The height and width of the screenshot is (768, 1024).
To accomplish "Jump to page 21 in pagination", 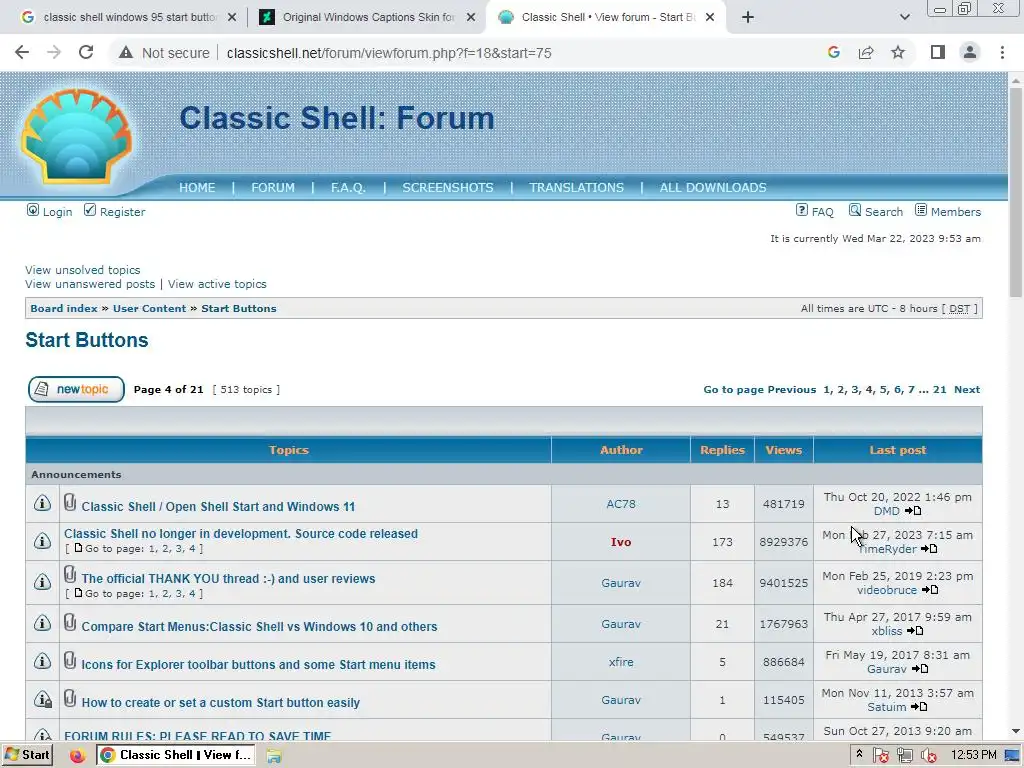I will (x=939, y=389).
